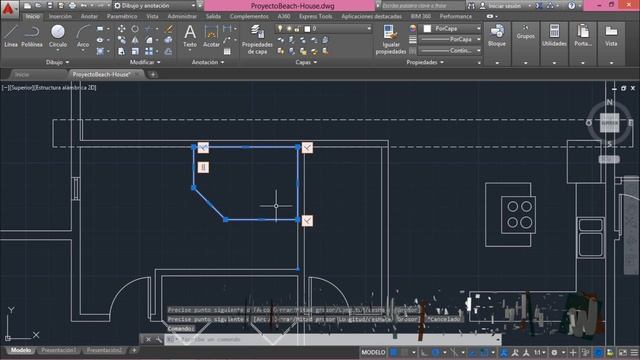Image resolution: width=640 pixels, height=360 pixels.
Task: Click the command line input field
Action: coord(333,339)
